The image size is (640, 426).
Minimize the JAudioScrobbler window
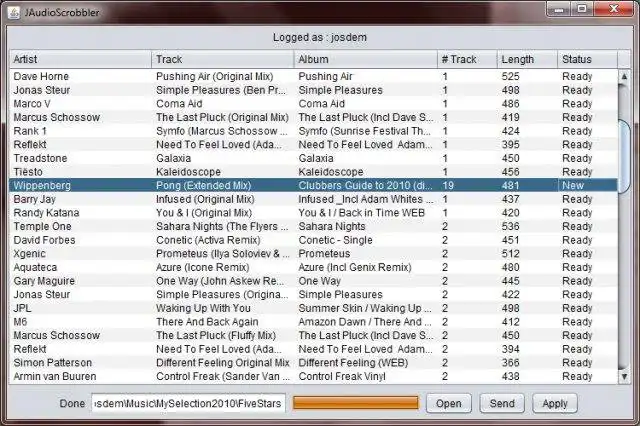pyautogui.click(x=560, y=9)
